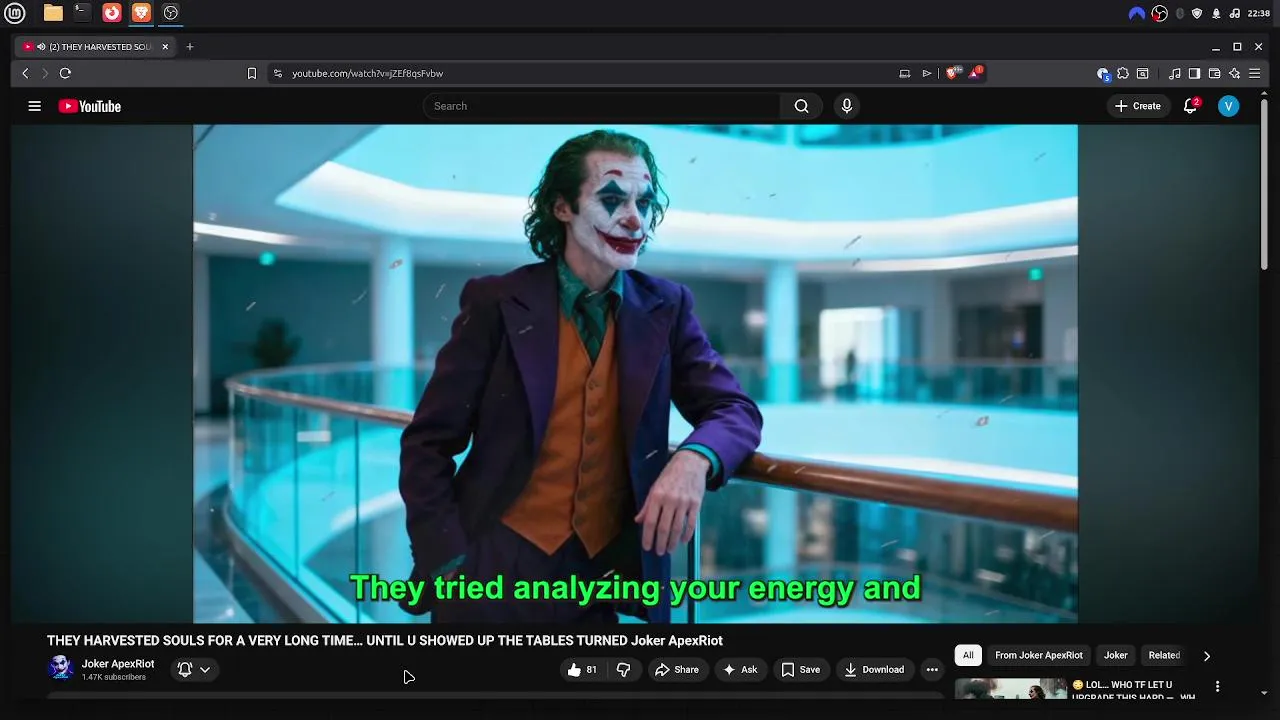Select the Joker chip filter
The image size is (1280, 720).
1115,656
